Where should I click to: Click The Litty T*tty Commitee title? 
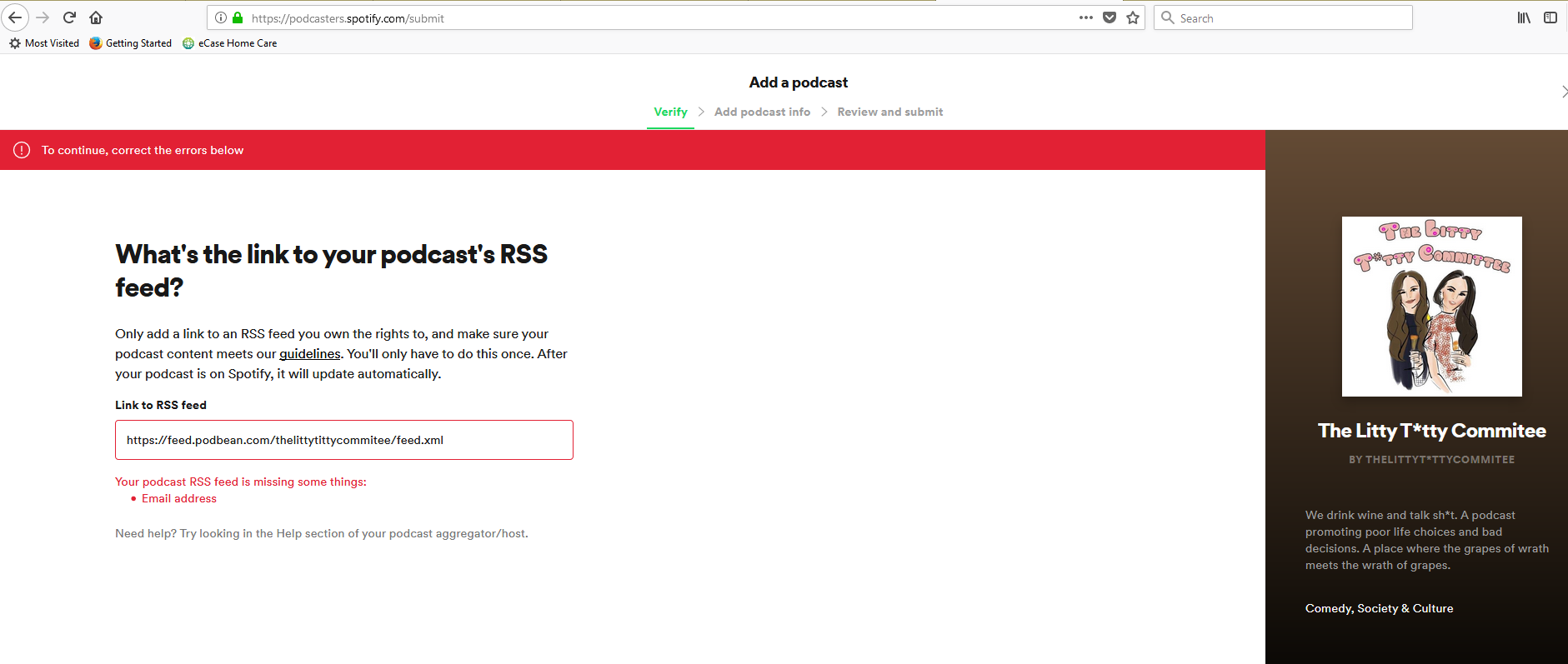[1432, 431]
